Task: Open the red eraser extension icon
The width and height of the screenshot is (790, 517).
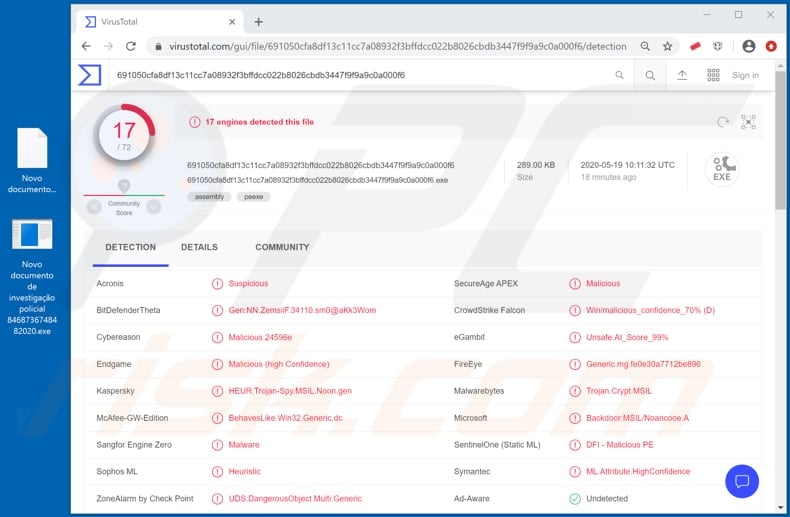Action: point(695,46)
